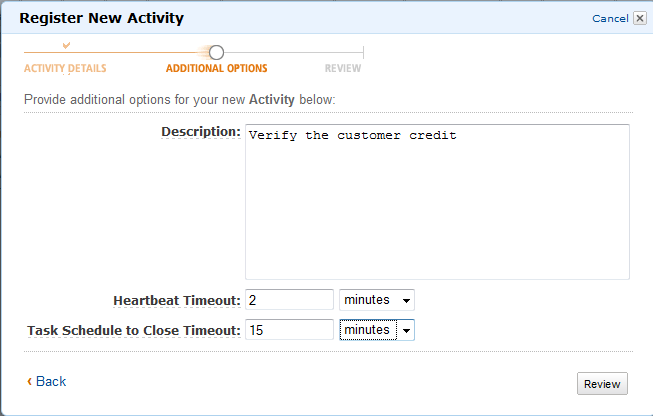Viewport: 653px width, 416px height.
Task: Focus the Heartbeat Timeout value field
Action: click(x=289, y=300)
